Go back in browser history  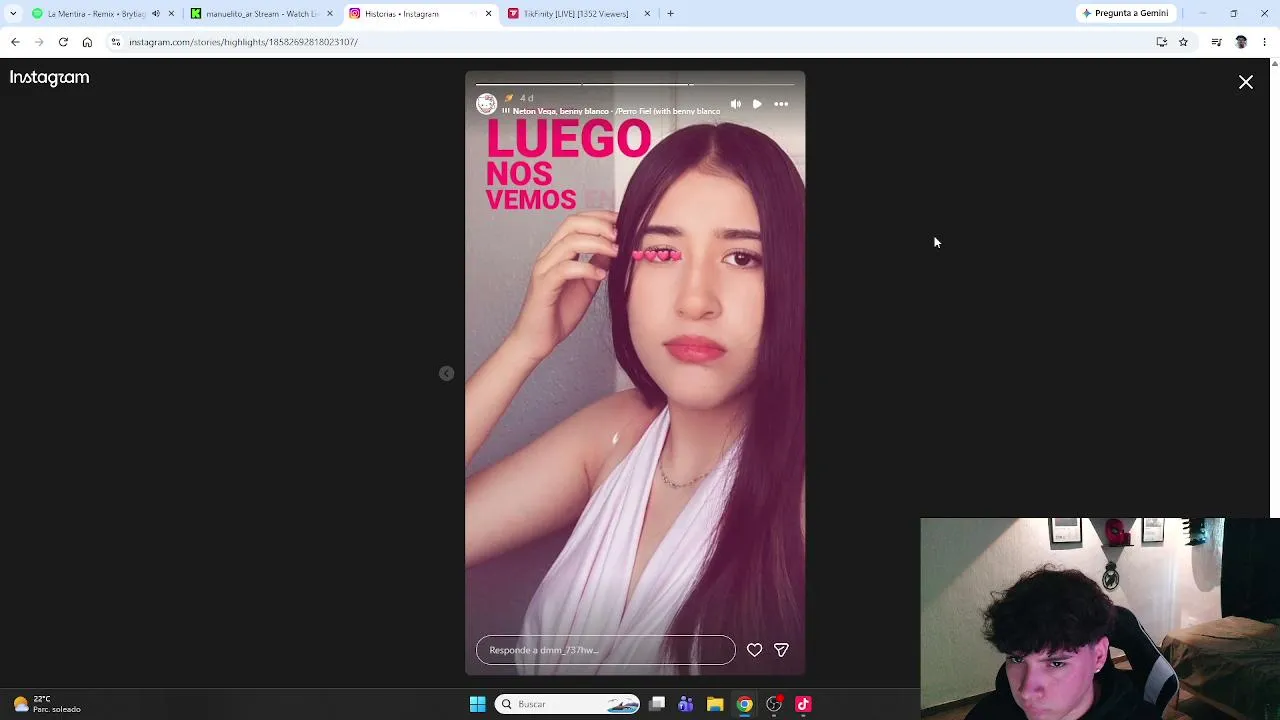[x=15, y=42]
